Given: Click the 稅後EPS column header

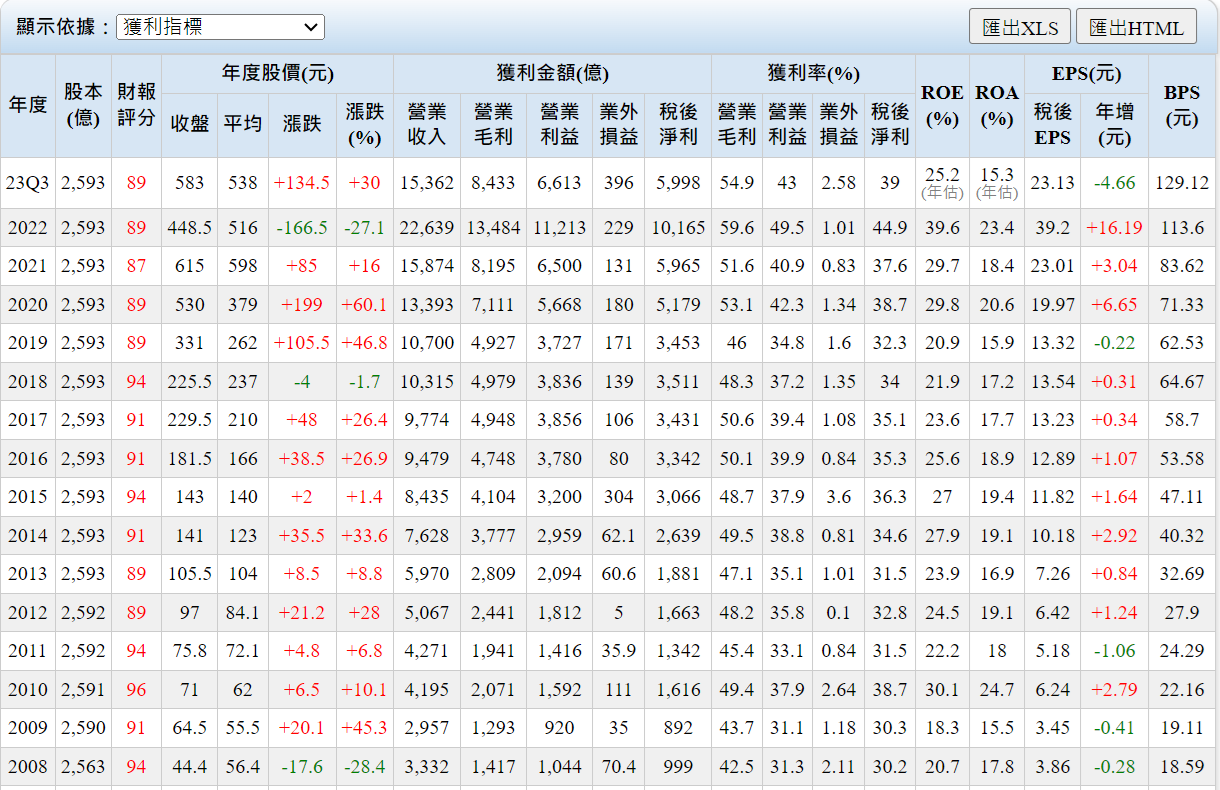Looking at the screenshot, I should [1052, 124].
